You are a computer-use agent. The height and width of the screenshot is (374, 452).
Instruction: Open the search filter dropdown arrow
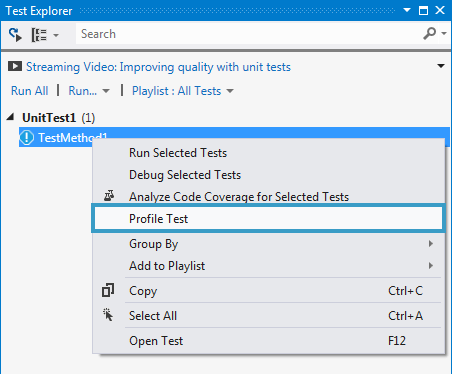point(444,33)
